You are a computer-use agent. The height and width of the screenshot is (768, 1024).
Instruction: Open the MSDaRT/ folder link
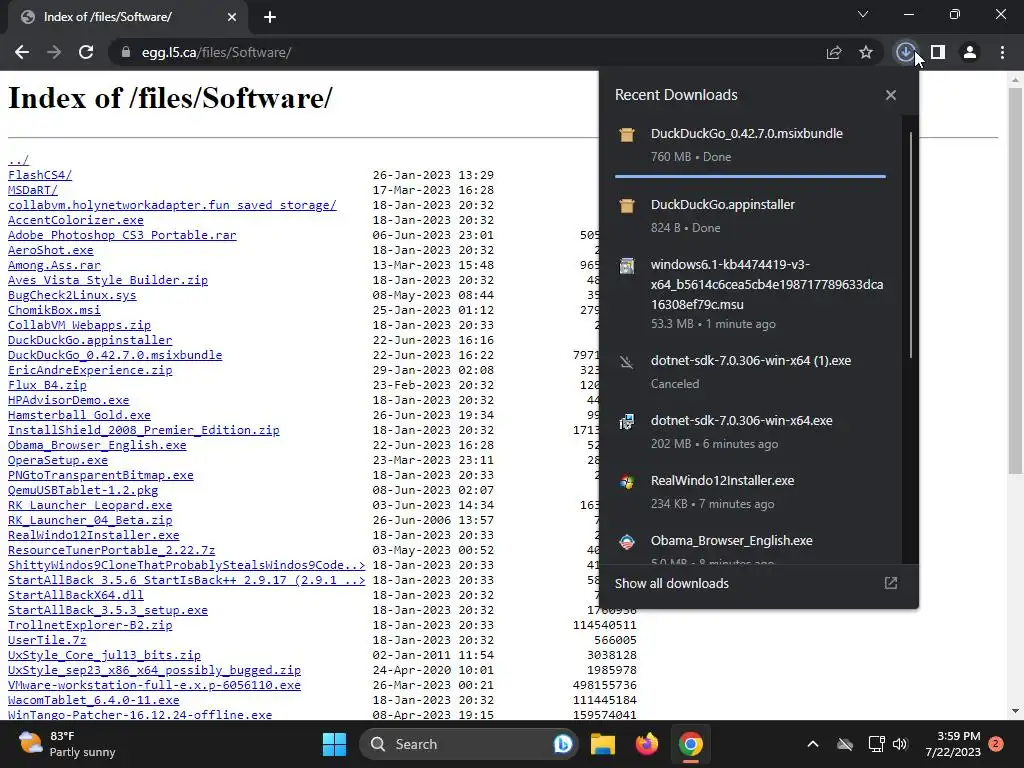pyautogui.click(x=33, y=190)
